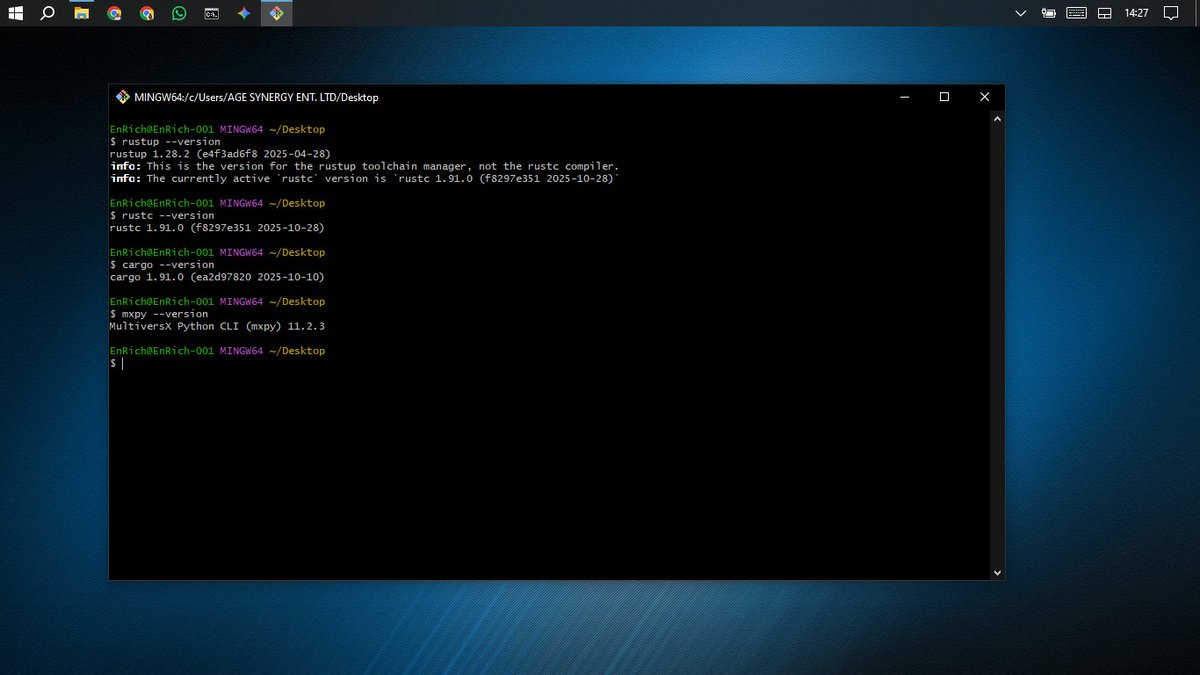Screen dimensions: 1200x675
Task: Minimize the MINGW64 terminal window
Action: [x=904, y=97]
